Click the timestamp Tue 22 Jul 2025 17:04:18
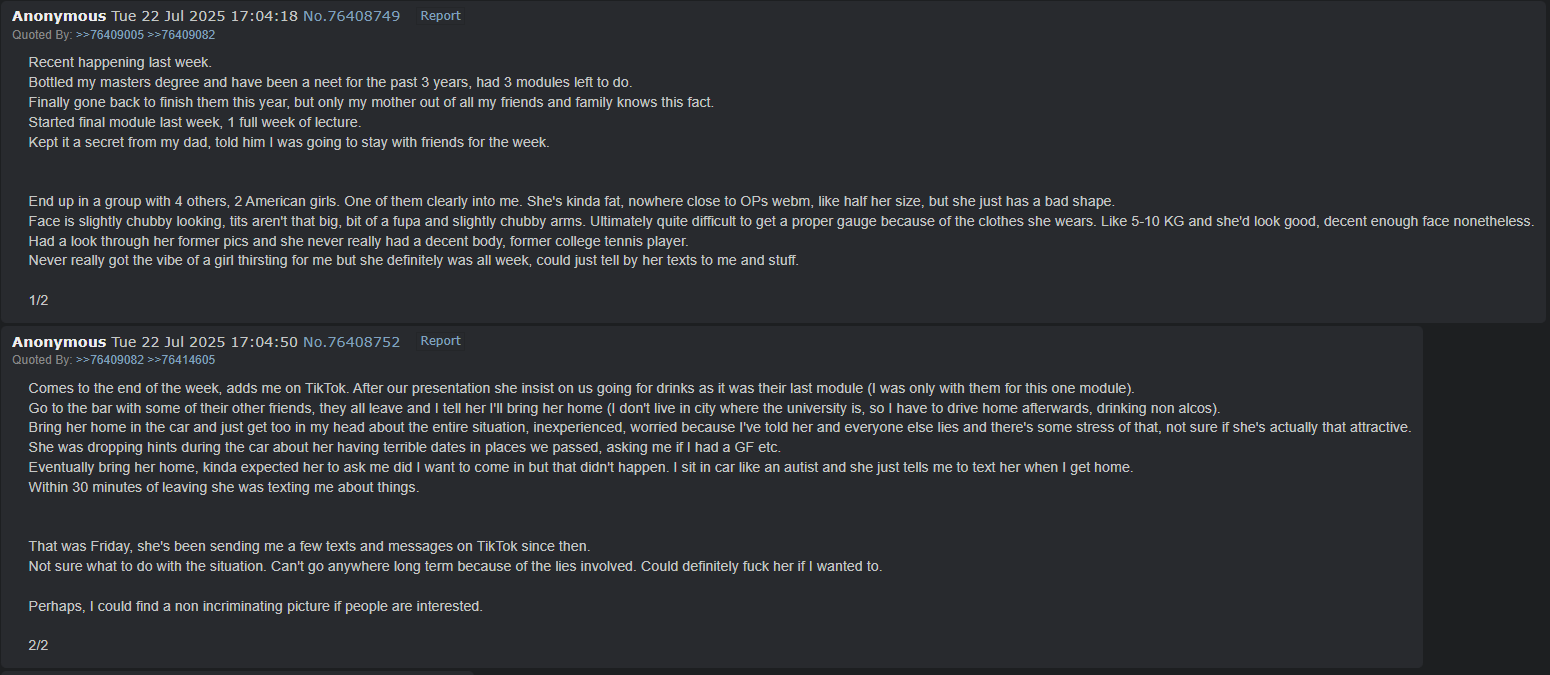Image resolution: width=1550 pixels, height=675 pixels. pos(204,16)
